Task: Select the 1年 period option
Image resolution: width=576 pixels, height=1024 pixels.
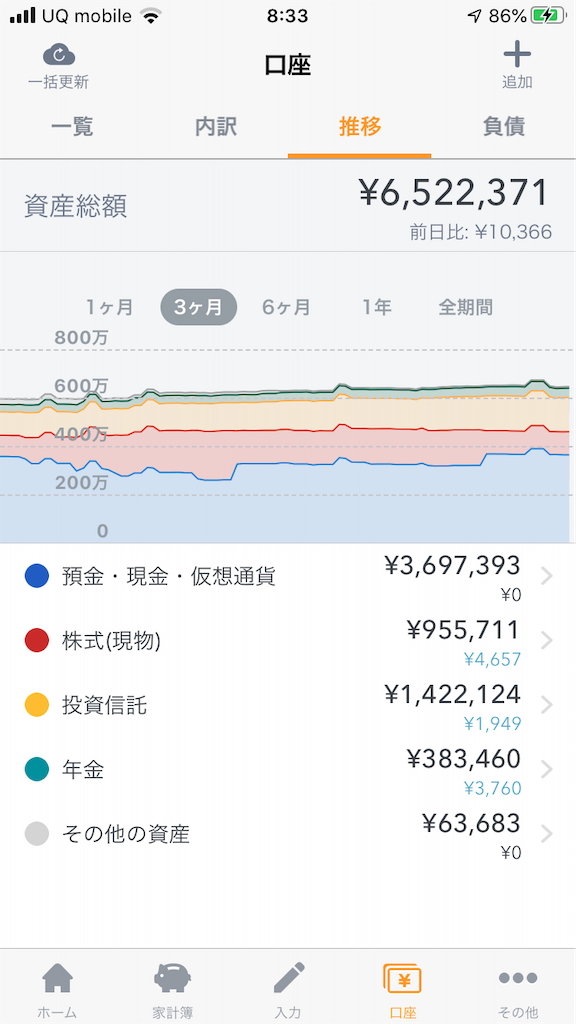Action: (x=377, y=307)
